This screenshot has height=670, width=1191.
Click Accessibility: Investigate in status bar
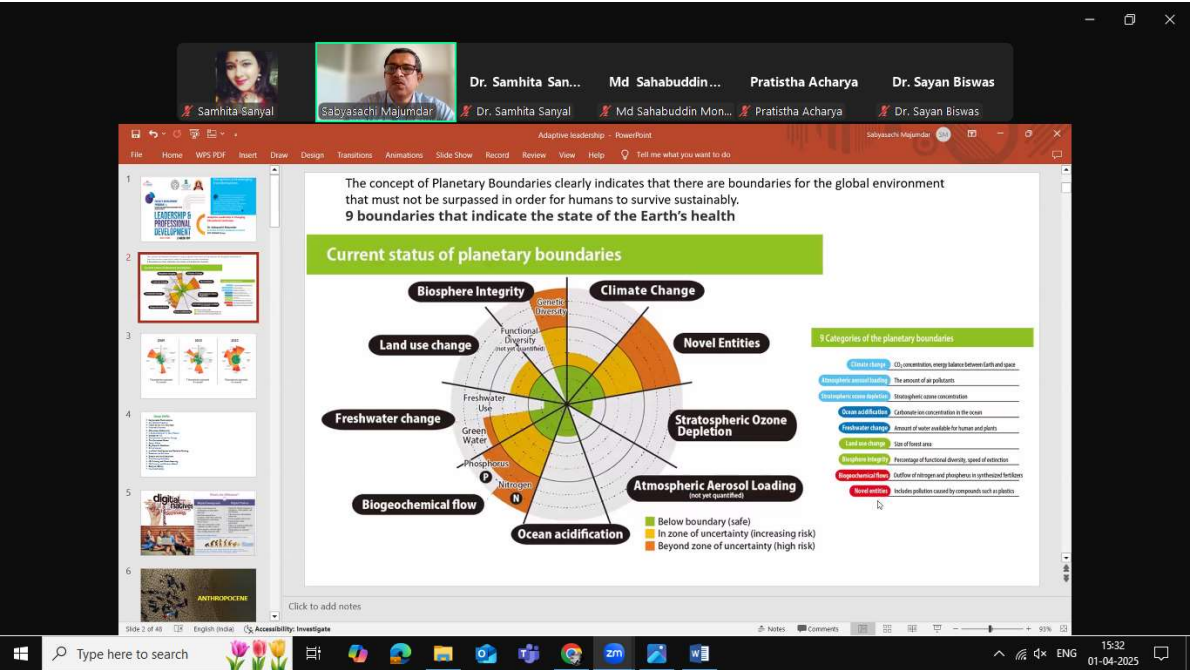pyautogui.click(x=287, y=629)
